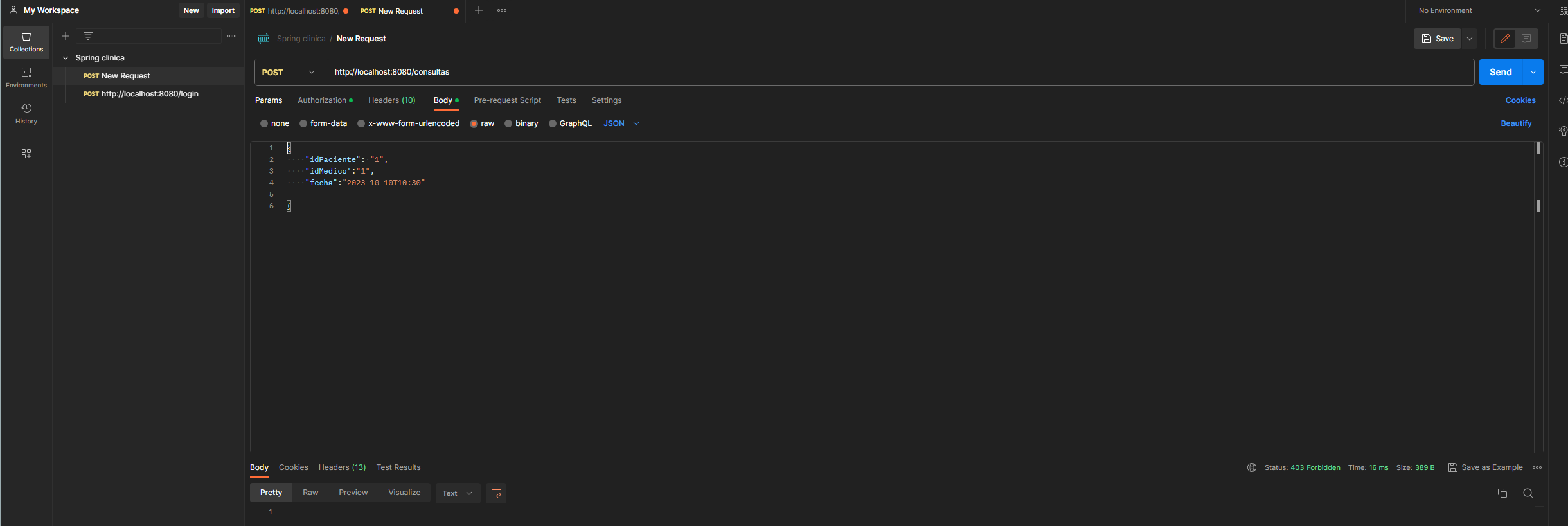The height and width of the screenshot is (526, 1568).
Task: Open the response Headers (13) tab
Action: tap(342, 467)
